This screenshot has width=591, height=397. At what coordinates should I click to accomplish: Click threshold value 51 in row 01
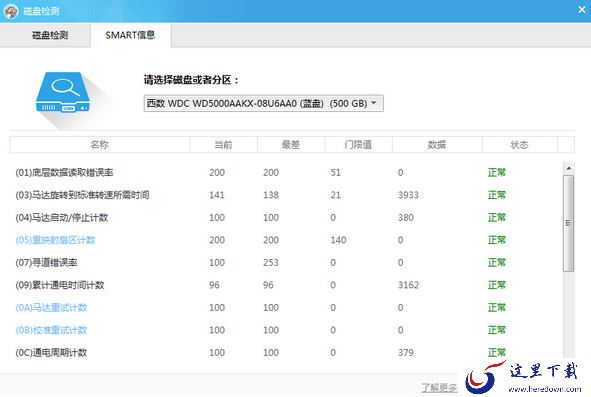335,173
